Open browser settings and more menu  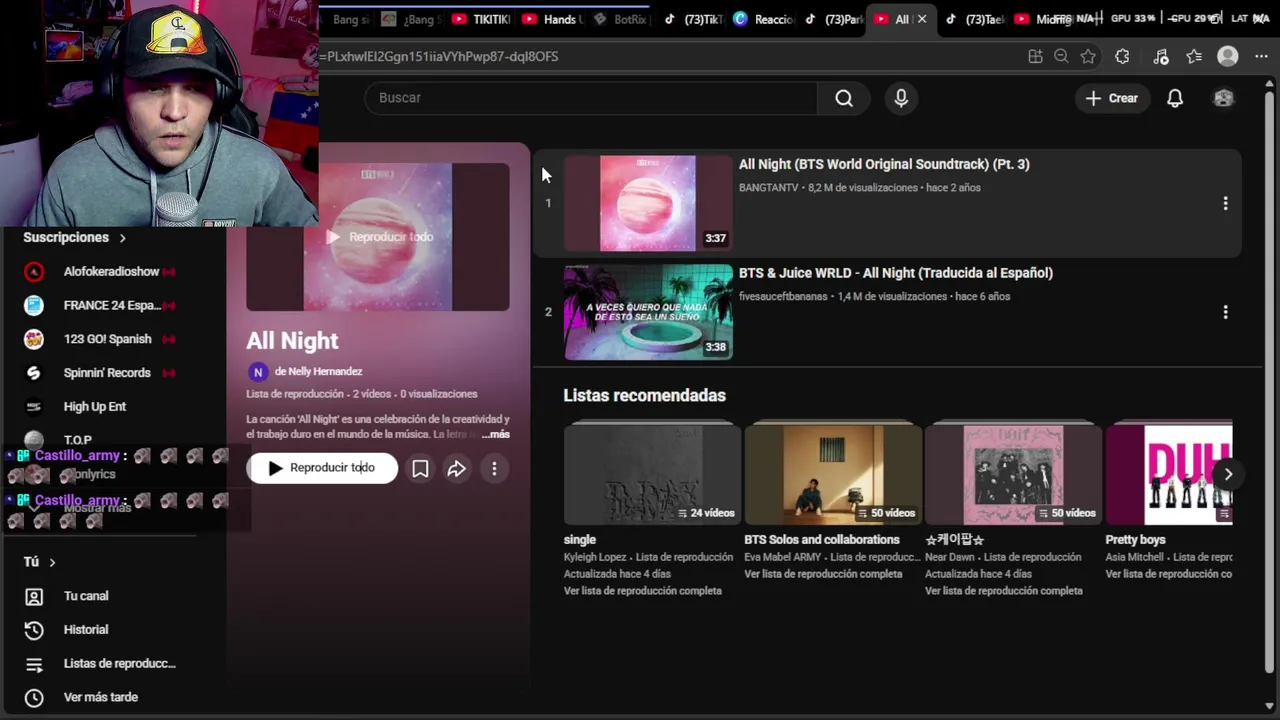click(x=1261, y=57)
